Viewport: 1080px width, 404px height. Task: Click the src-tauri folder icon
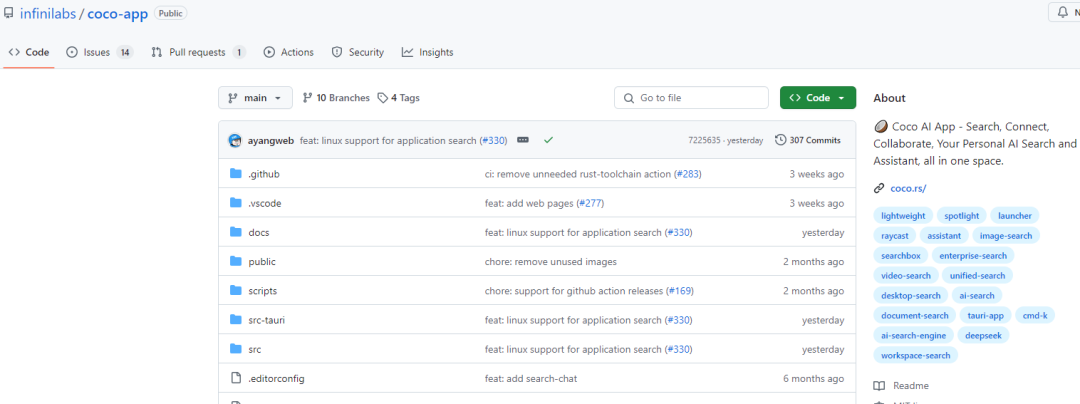coord(236,320)
